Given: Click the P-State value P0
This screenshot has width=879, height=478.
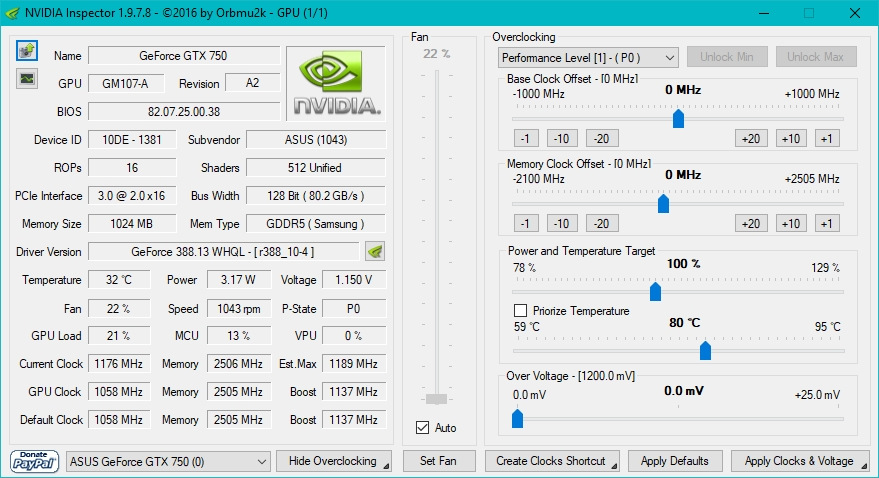Looking at the screenshot, I should (x=354, y=309).
